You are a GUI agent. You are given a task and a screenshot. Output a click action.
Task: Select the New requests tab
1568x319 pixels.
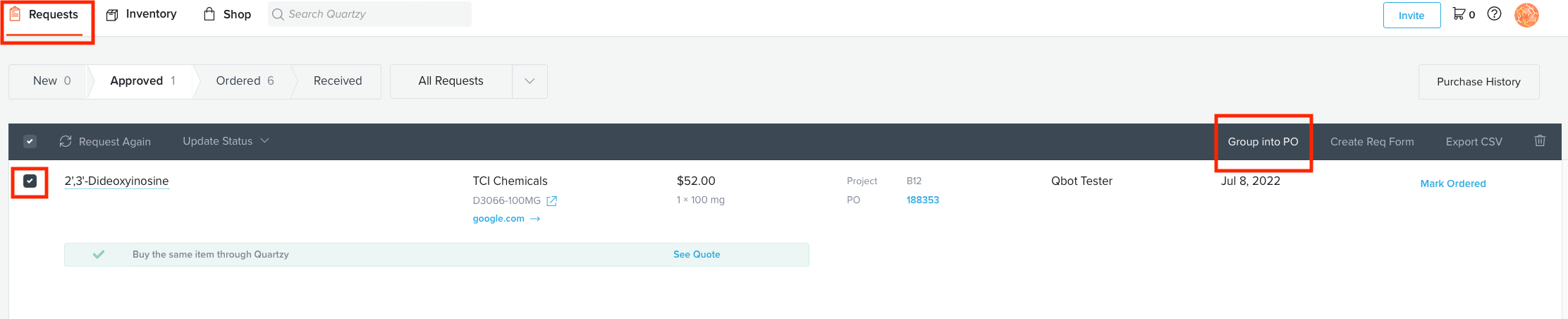click(51, 81)
